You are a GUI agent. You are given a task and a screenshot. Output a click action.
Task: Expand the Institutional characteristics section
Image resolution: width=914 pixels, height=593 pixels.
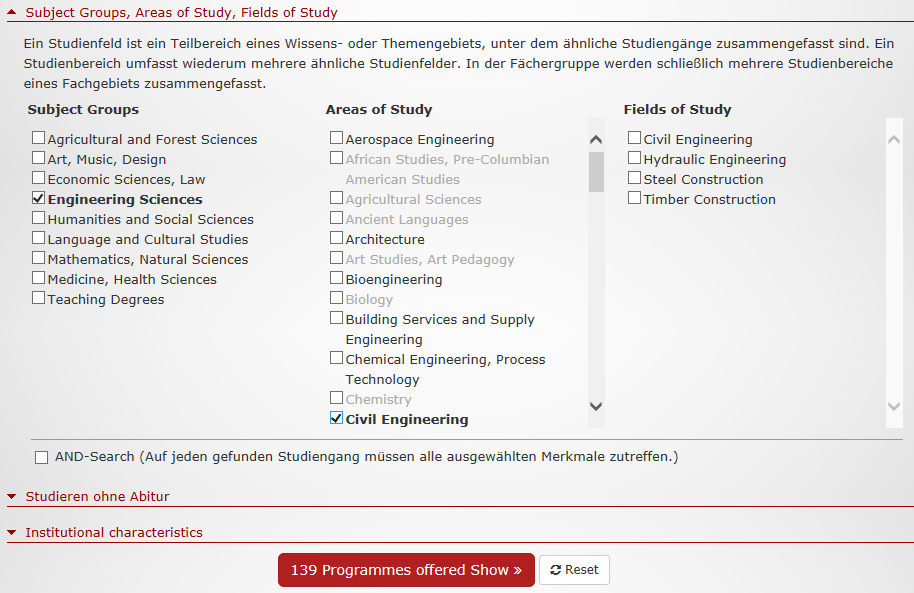pos(12,532)
